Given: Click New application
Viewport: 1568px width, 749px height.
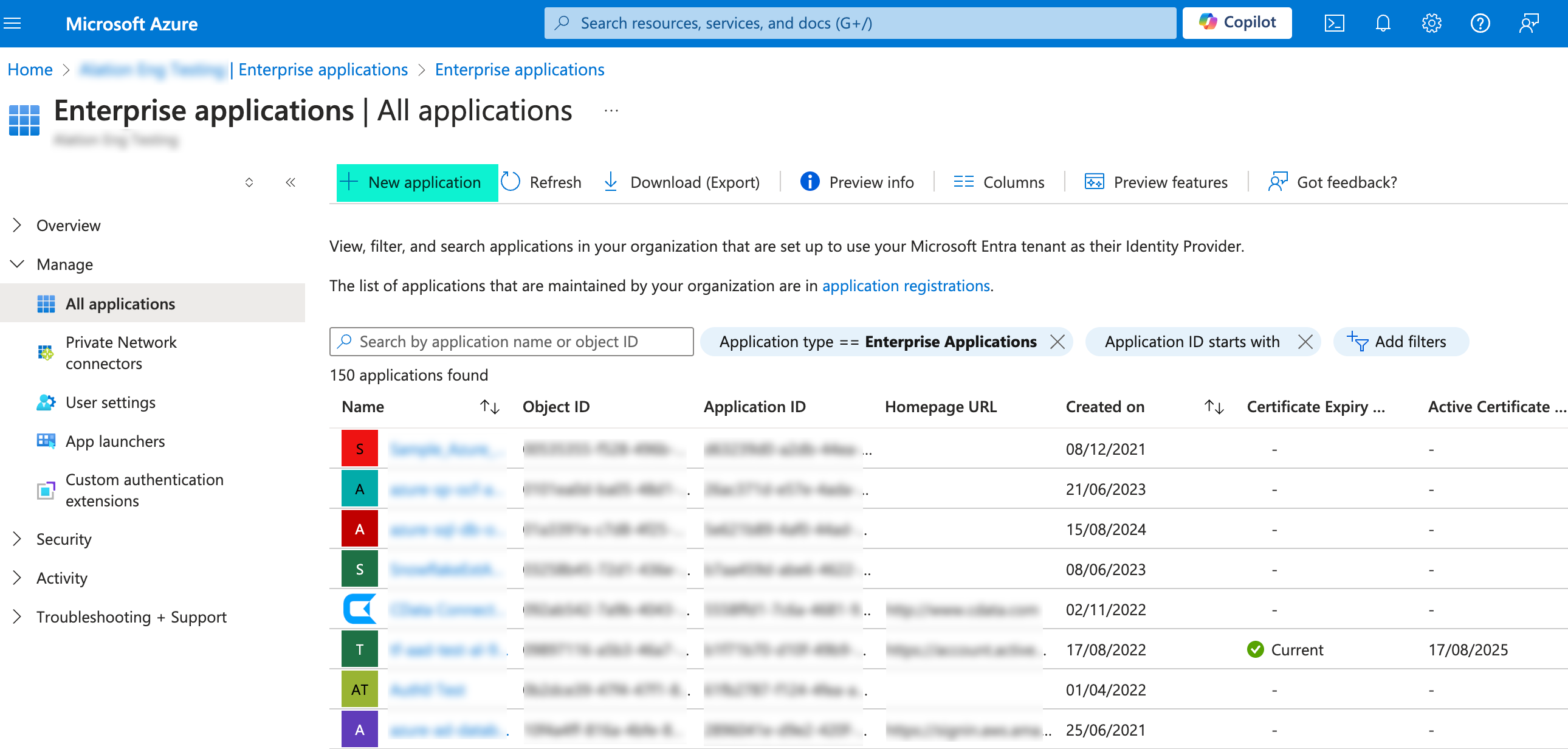Looking at the screenshot, I should [x=417, y=182].
